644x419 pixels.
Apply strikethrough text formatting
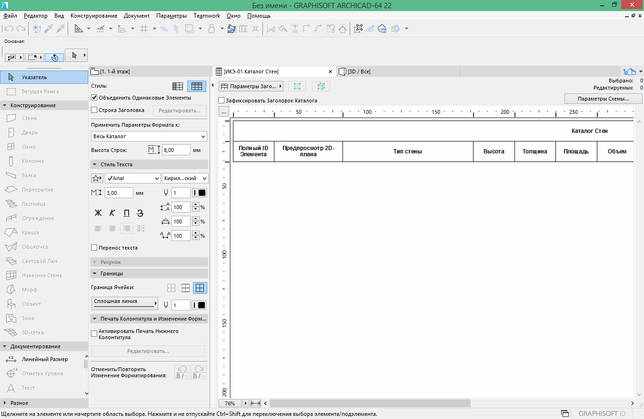pos(140,213)
